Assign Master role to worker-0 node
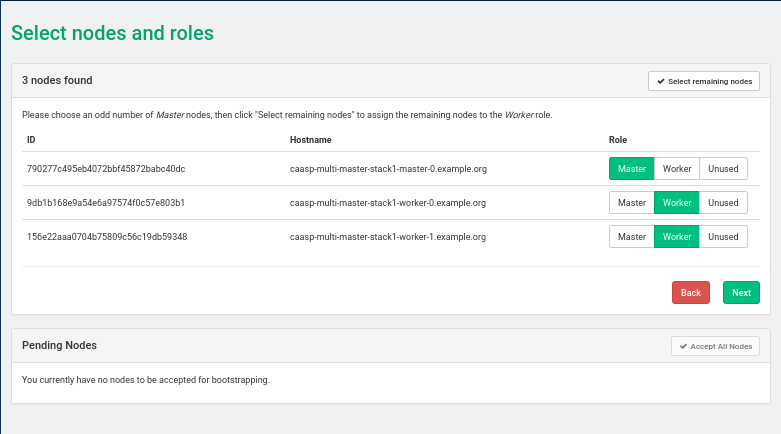 [631, 203]
